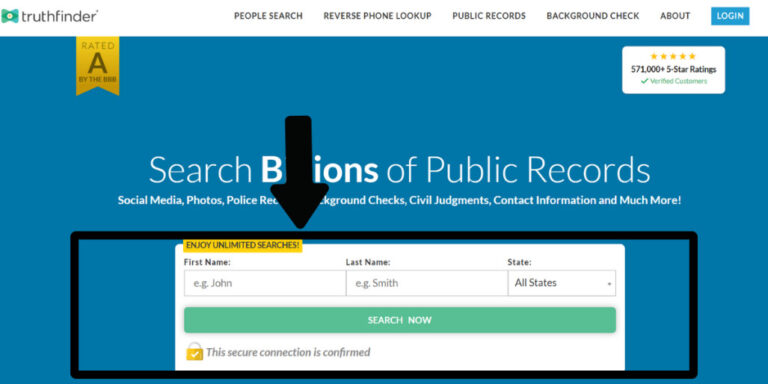The width and height of the screenshot is (768, 384).
Task: Click 'This secure connection is confirmed' text
Action: pos(288,352)
